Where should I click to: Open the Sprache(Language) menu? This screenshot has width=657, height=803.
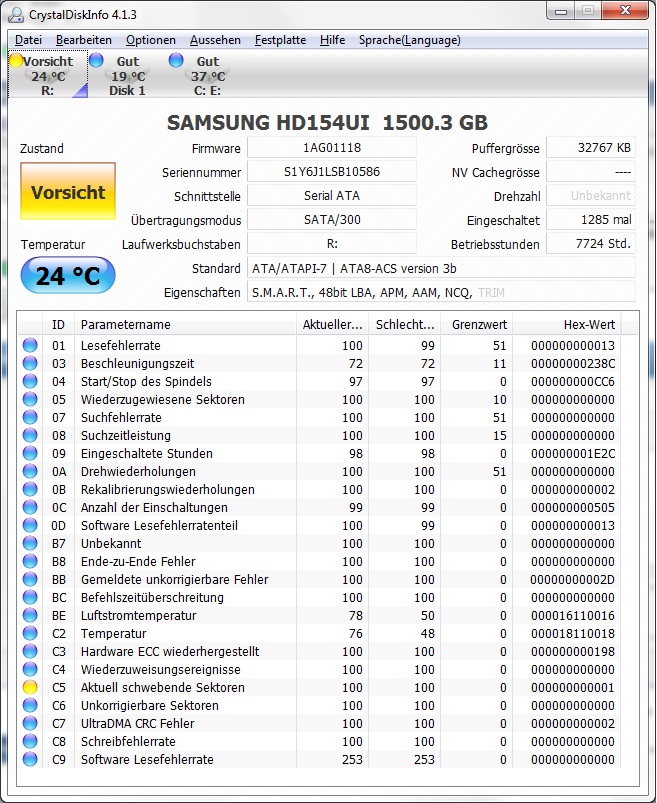point(409,40)
